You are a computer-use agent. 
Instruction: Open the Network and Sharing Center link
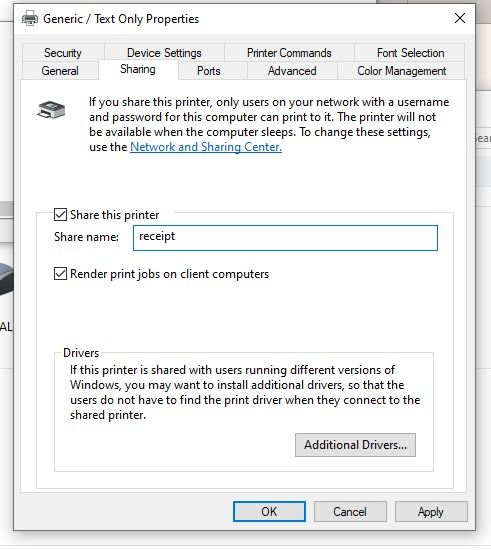(206, 147)
